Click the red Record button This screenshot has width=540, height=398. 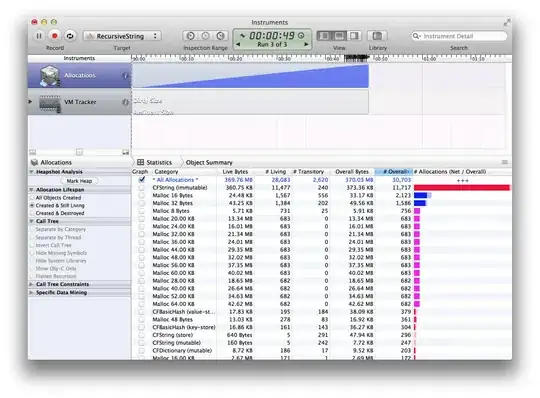coord(54,36)
